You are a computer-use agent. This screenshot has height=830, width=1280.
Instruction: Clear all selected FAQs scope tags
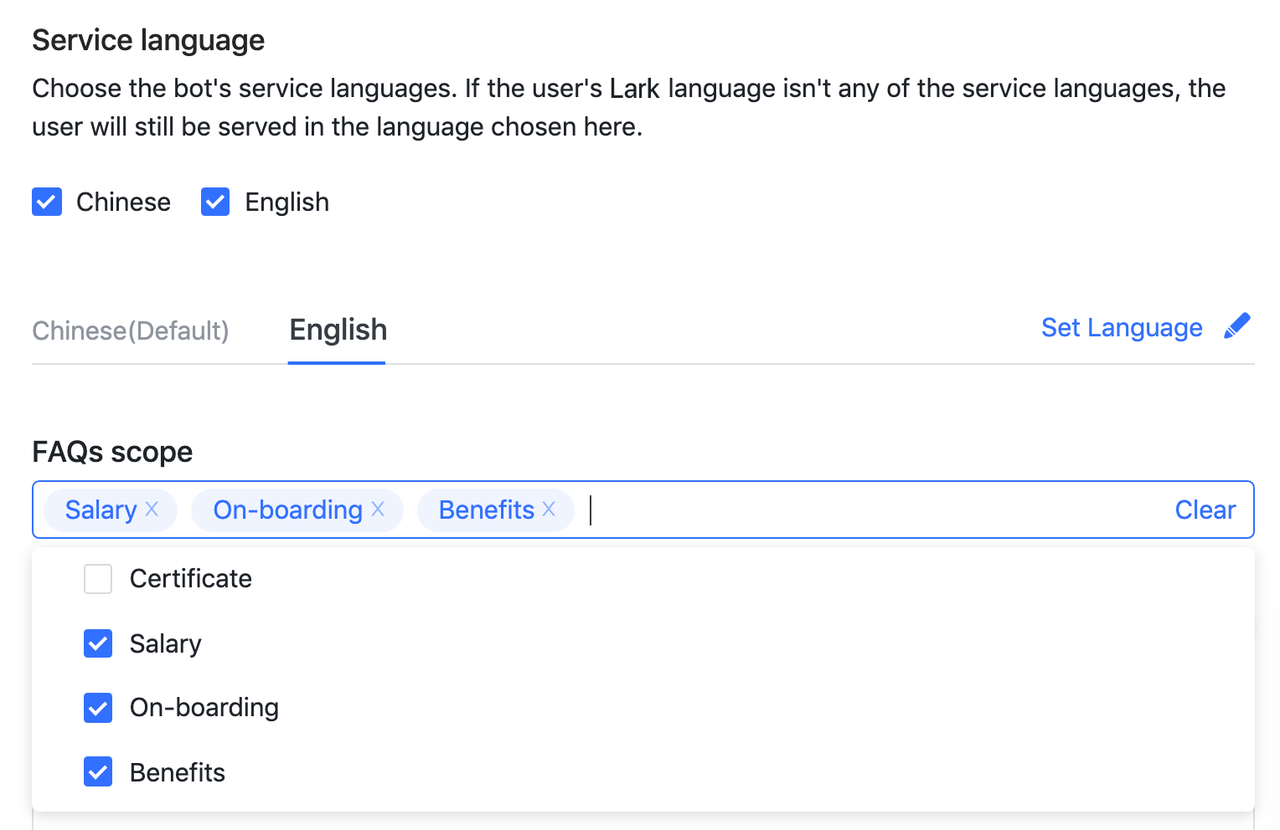pyautogui.click(x=1205, y=510)
